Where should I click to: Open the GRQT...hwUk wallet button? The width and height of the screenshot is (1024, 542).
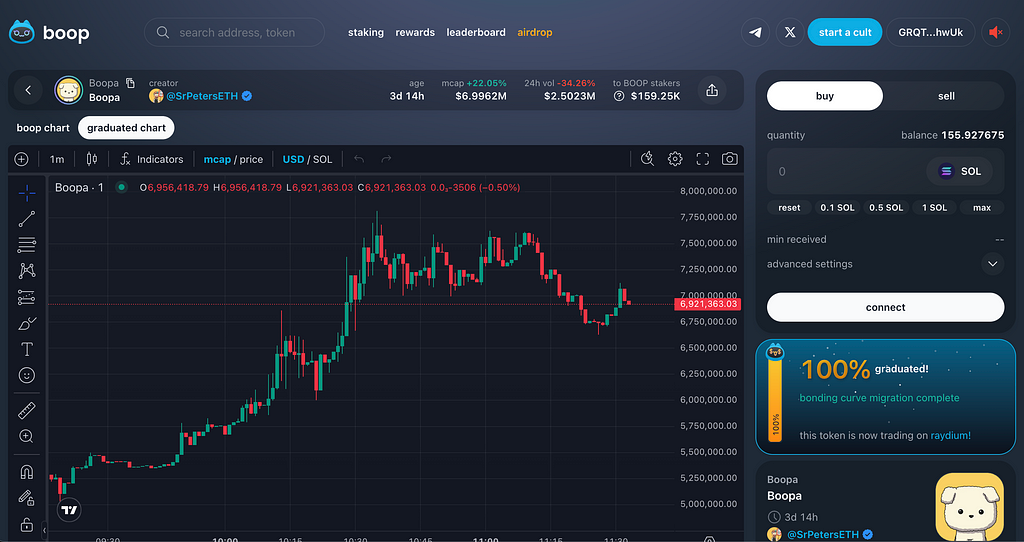931,32
